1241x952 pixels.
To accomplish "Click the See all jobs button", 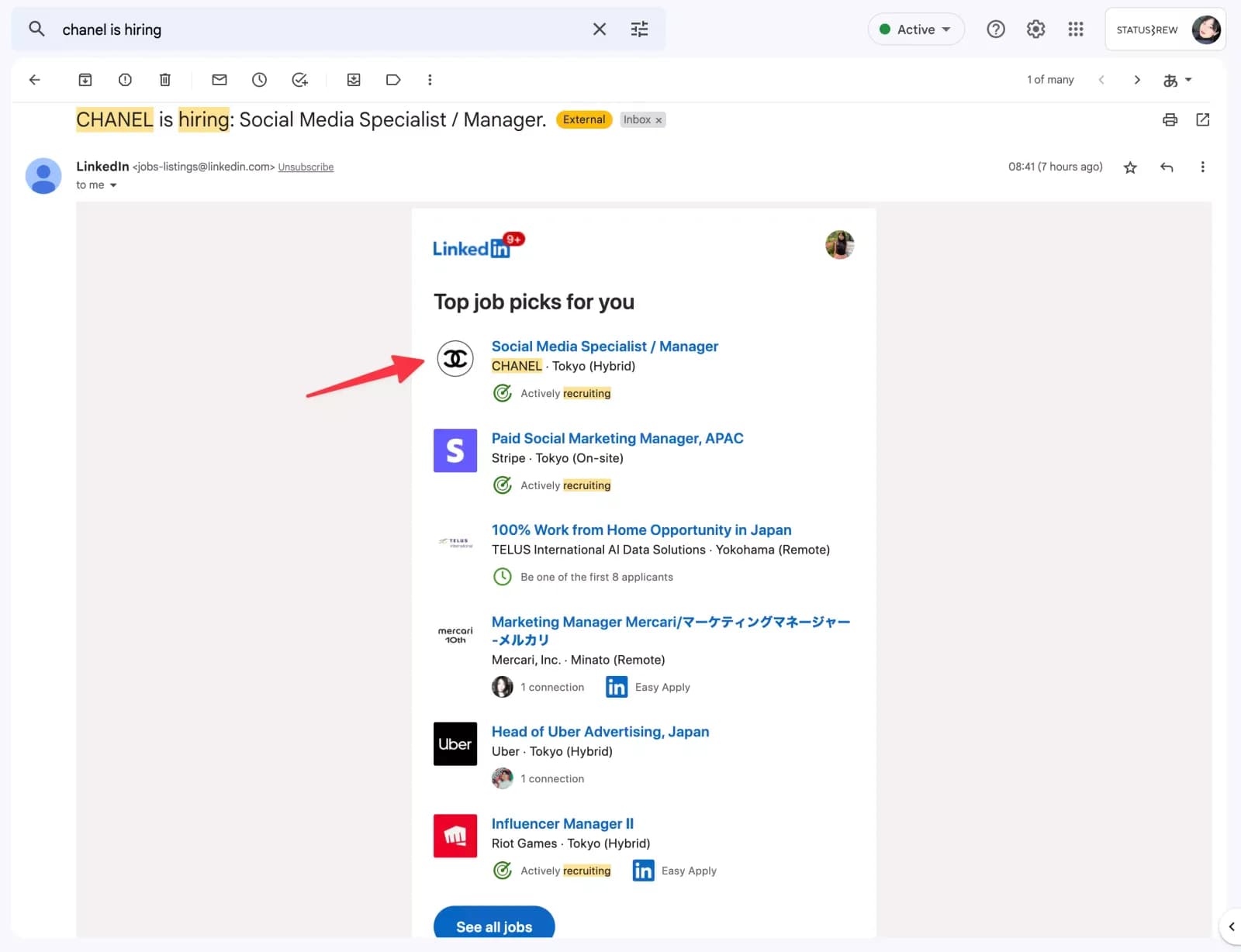I will pyautogui.click(x=494, y=926).
